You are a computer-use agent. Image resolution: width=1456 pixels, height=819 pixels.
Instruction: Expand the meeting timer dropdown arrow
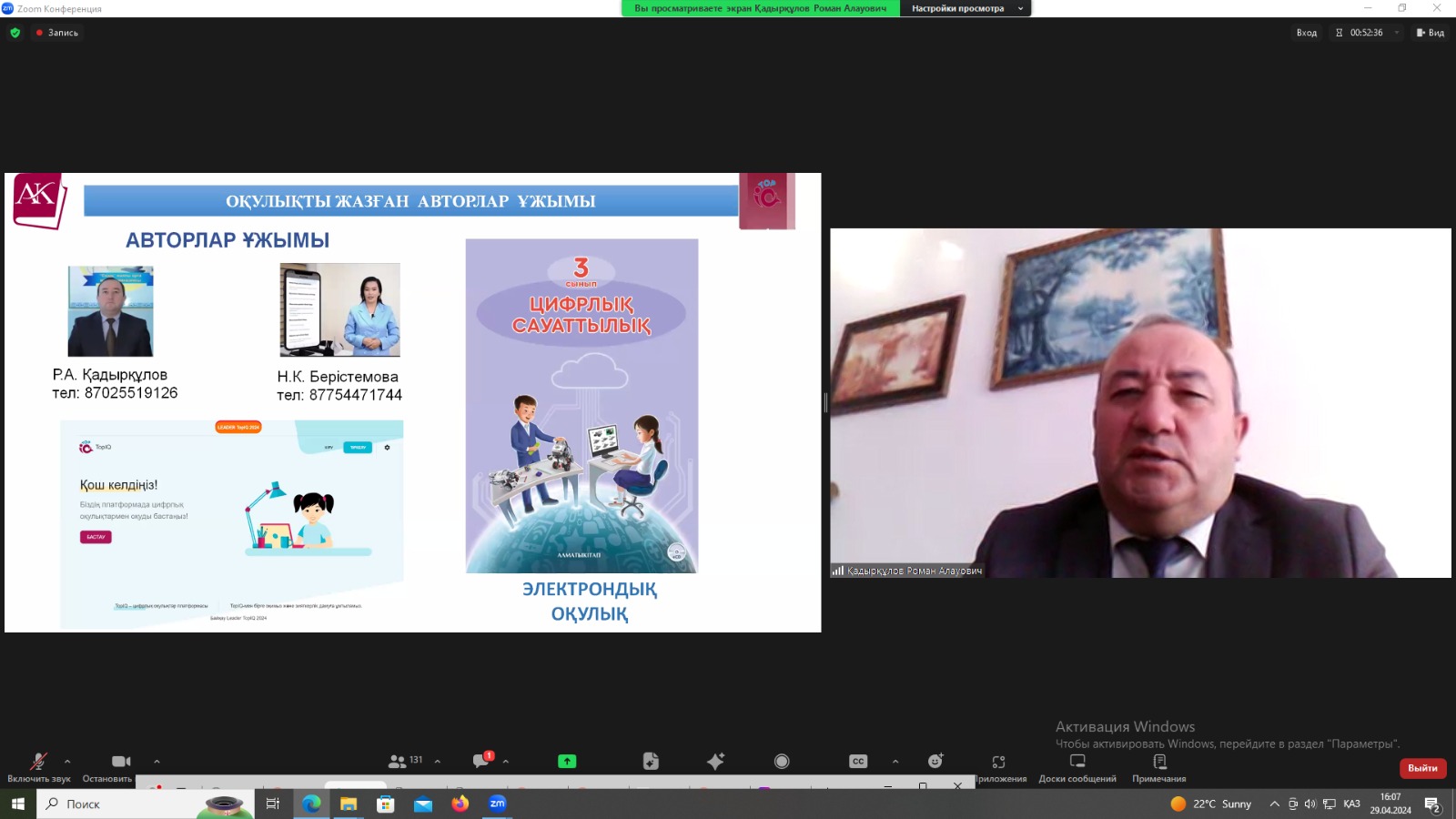1397,33
